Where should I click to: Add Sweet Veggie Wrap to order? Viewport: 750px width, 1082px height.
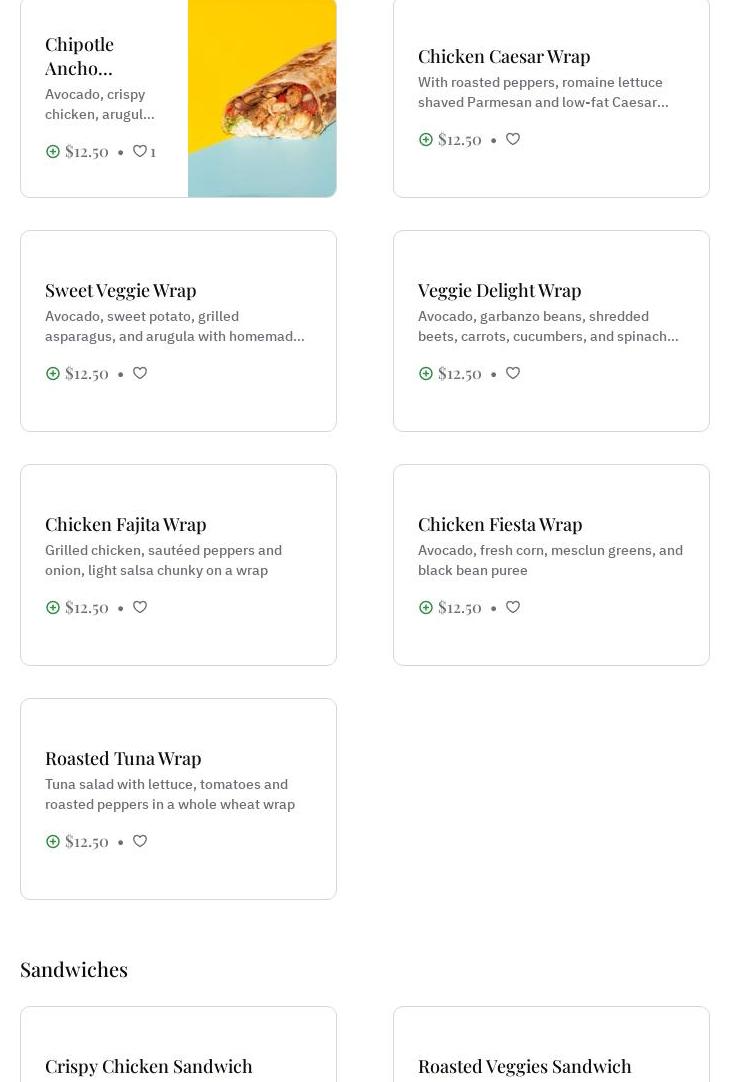pyautogui.click(x=53, y=373)
